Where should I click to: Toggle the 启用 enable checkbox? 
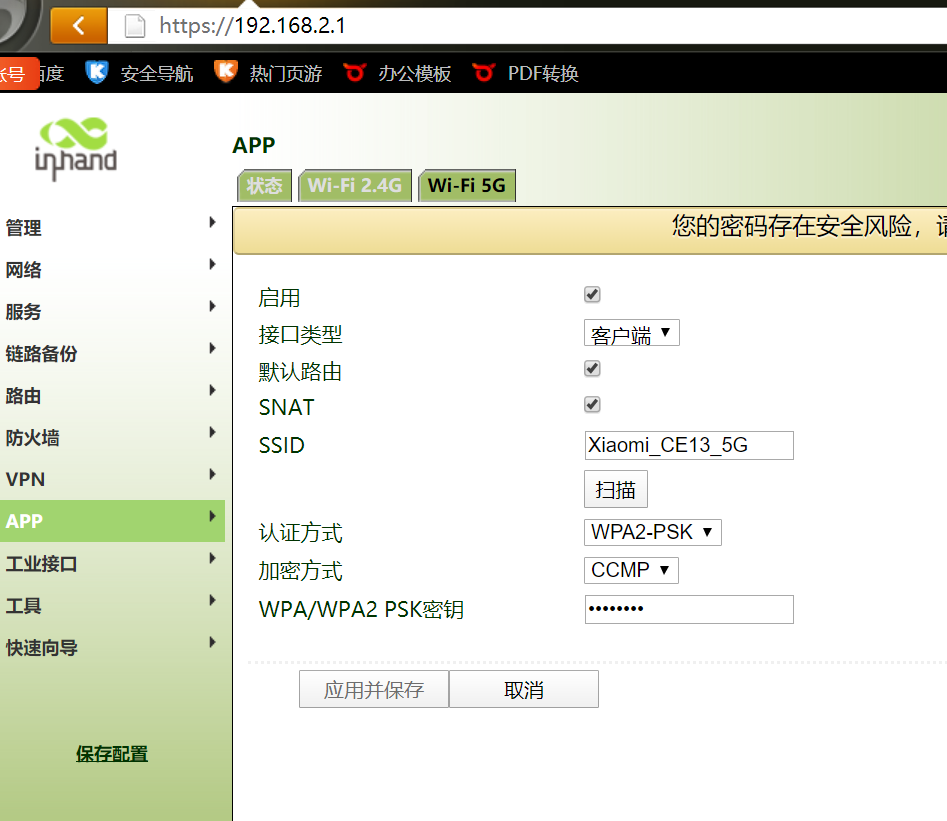(x=591, y=294)
